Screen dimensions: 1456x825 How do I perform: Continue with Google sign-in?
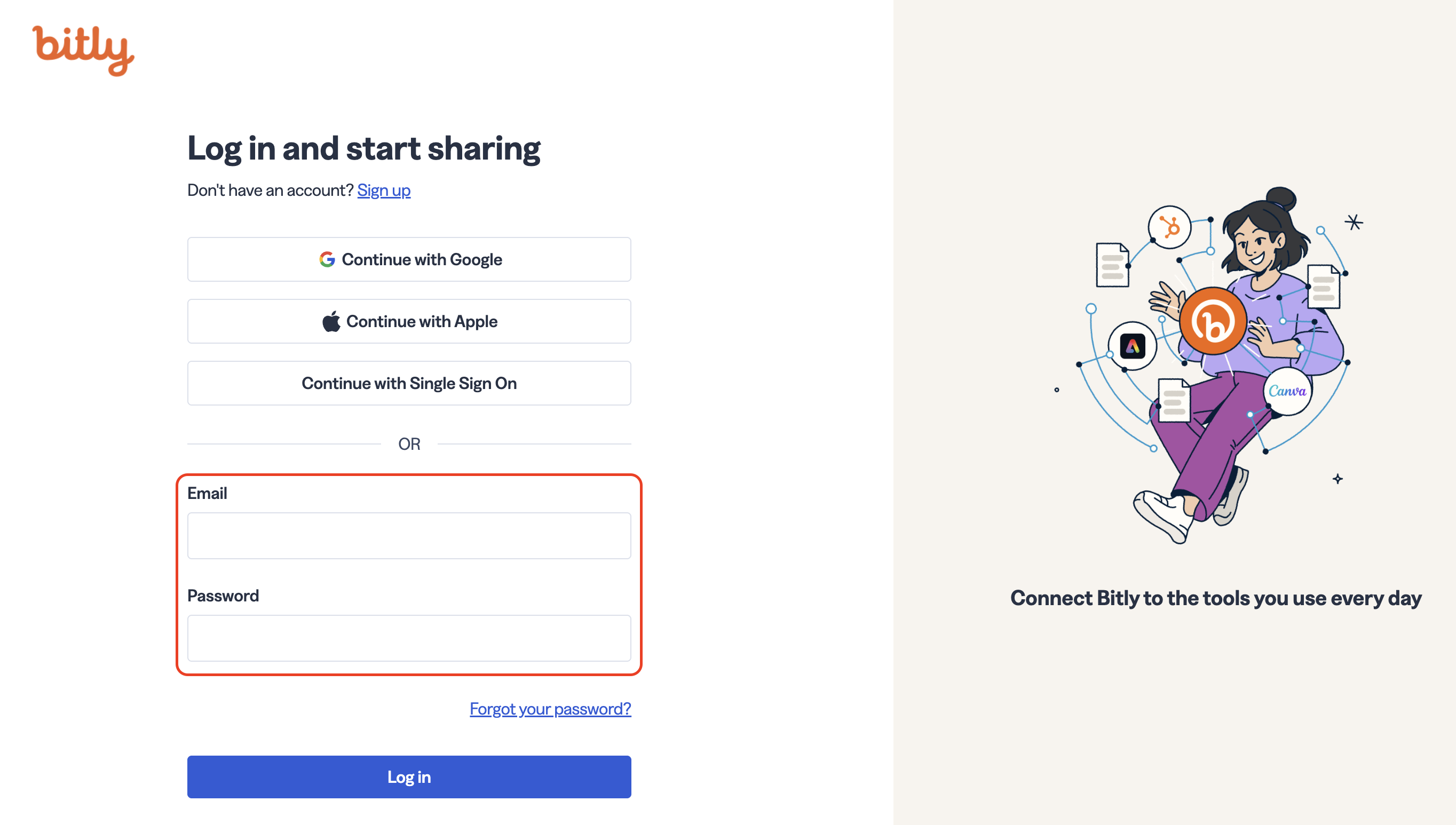pos(409,259)
